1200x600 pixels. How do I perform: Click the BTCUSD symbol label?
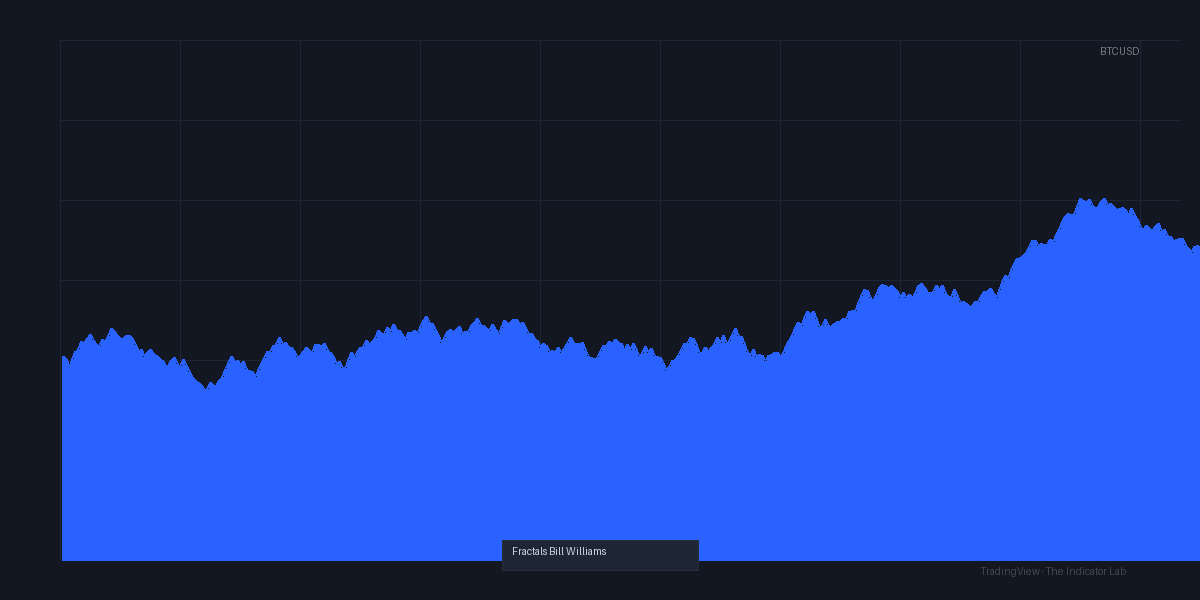[x=1119, y=51]
